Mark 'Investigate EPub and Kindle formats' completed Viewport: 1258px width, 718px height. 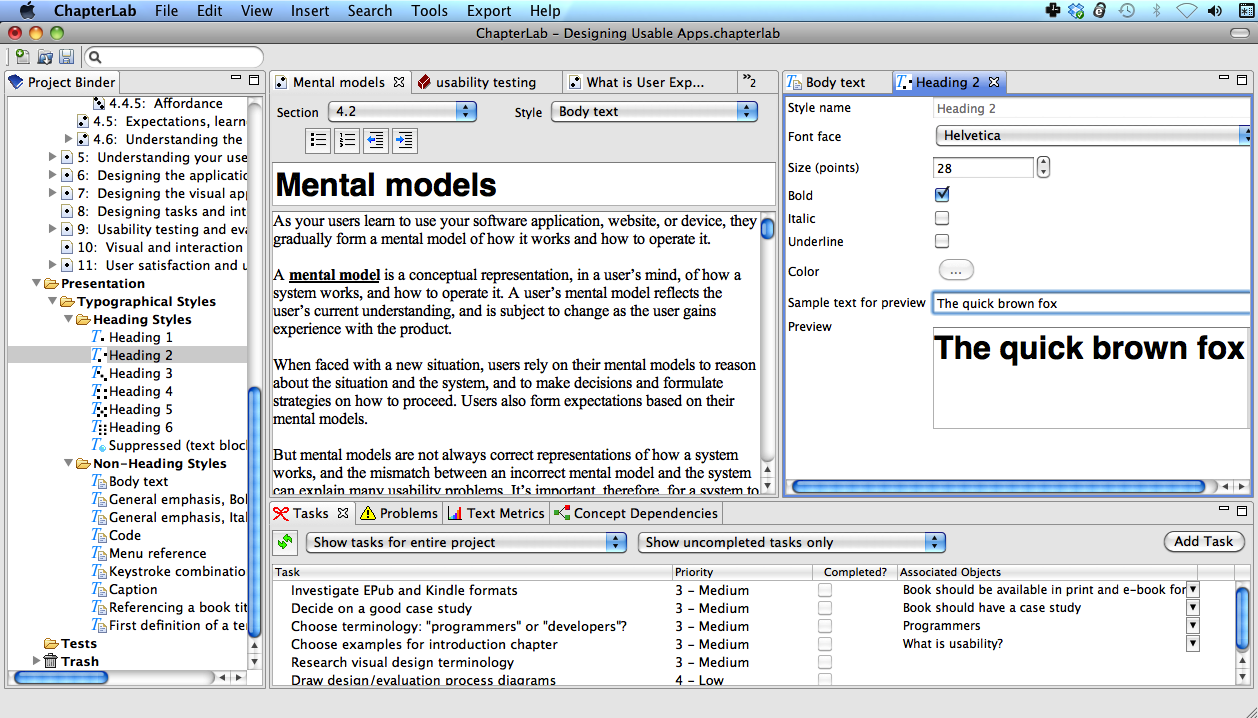[825, 590]
